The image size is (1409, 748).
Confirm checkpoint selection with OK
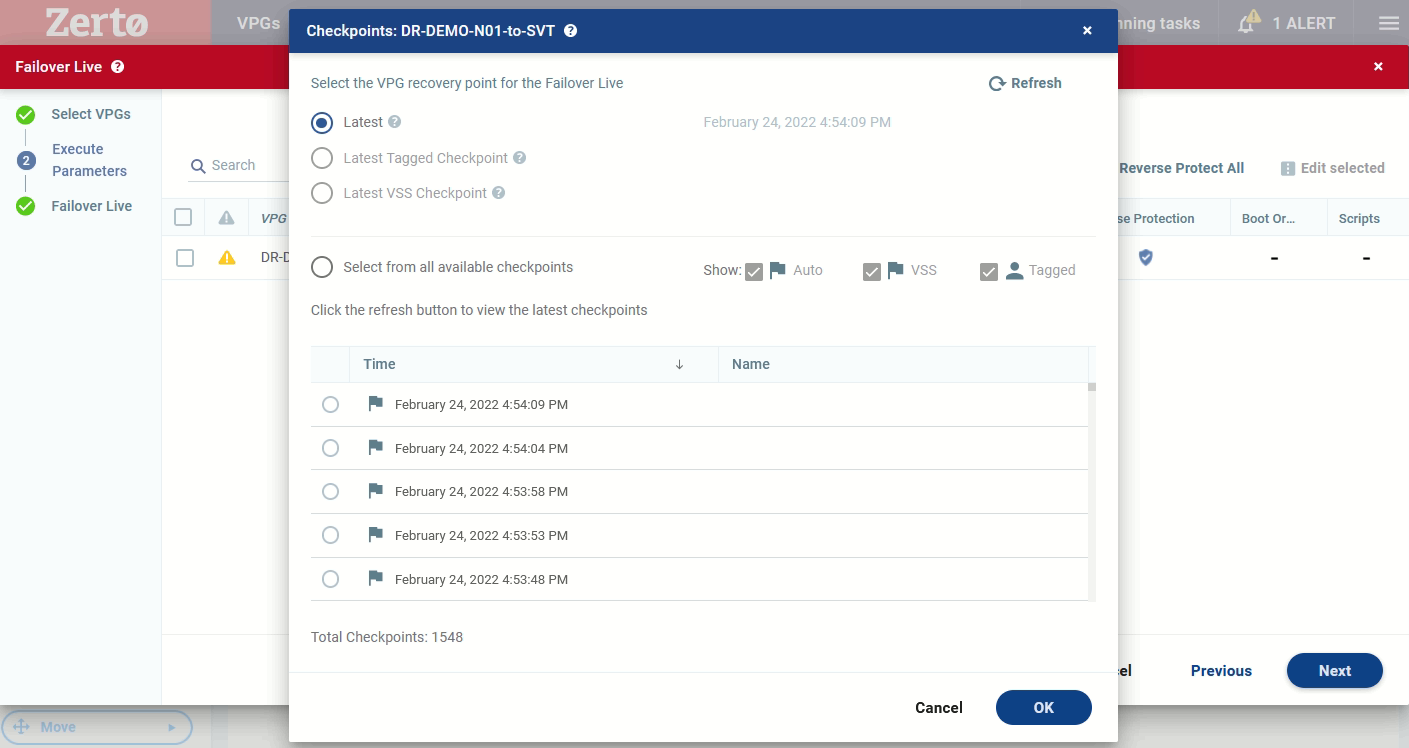coord(1044,708)
